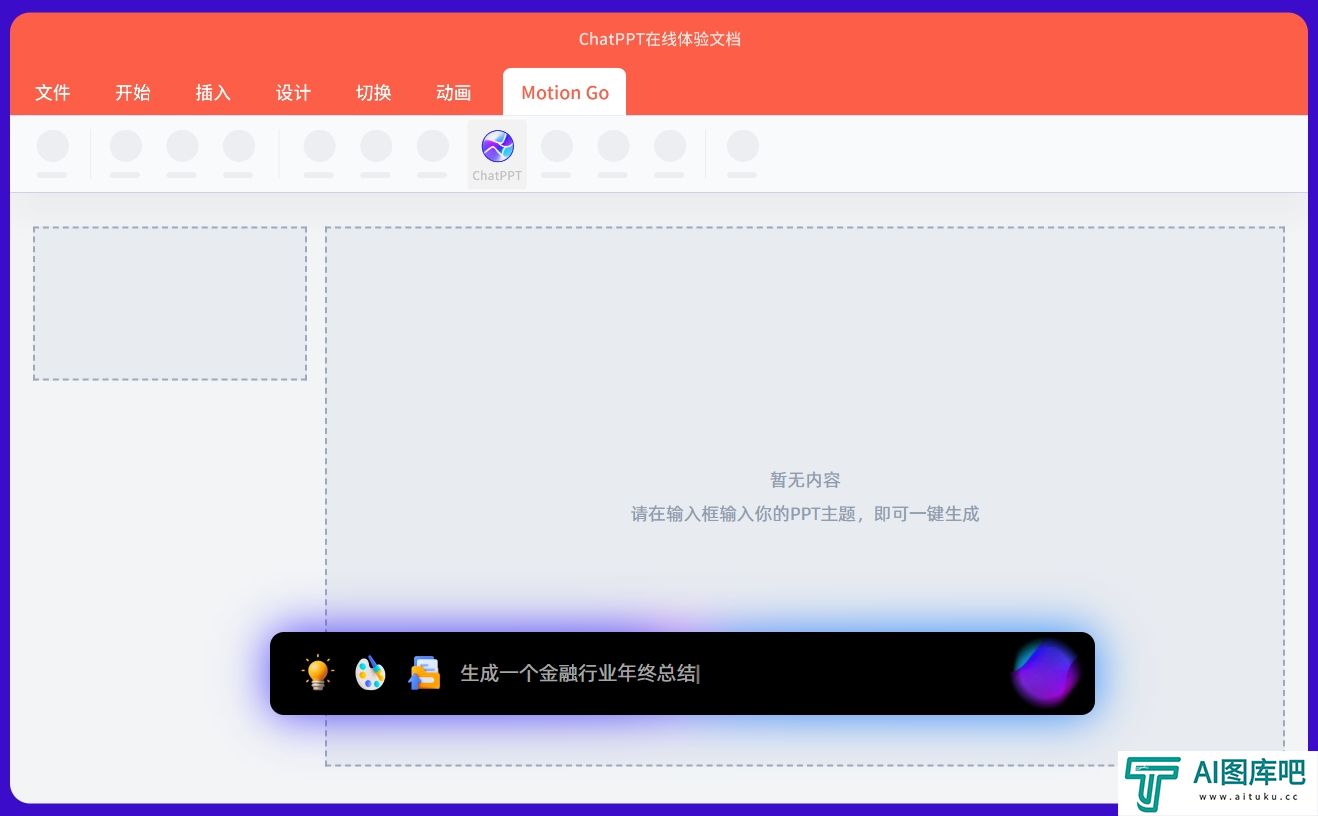Select the Motion Go tab
The width and height of the screenshot is (1318, 816).
click(x=565, y=92)
